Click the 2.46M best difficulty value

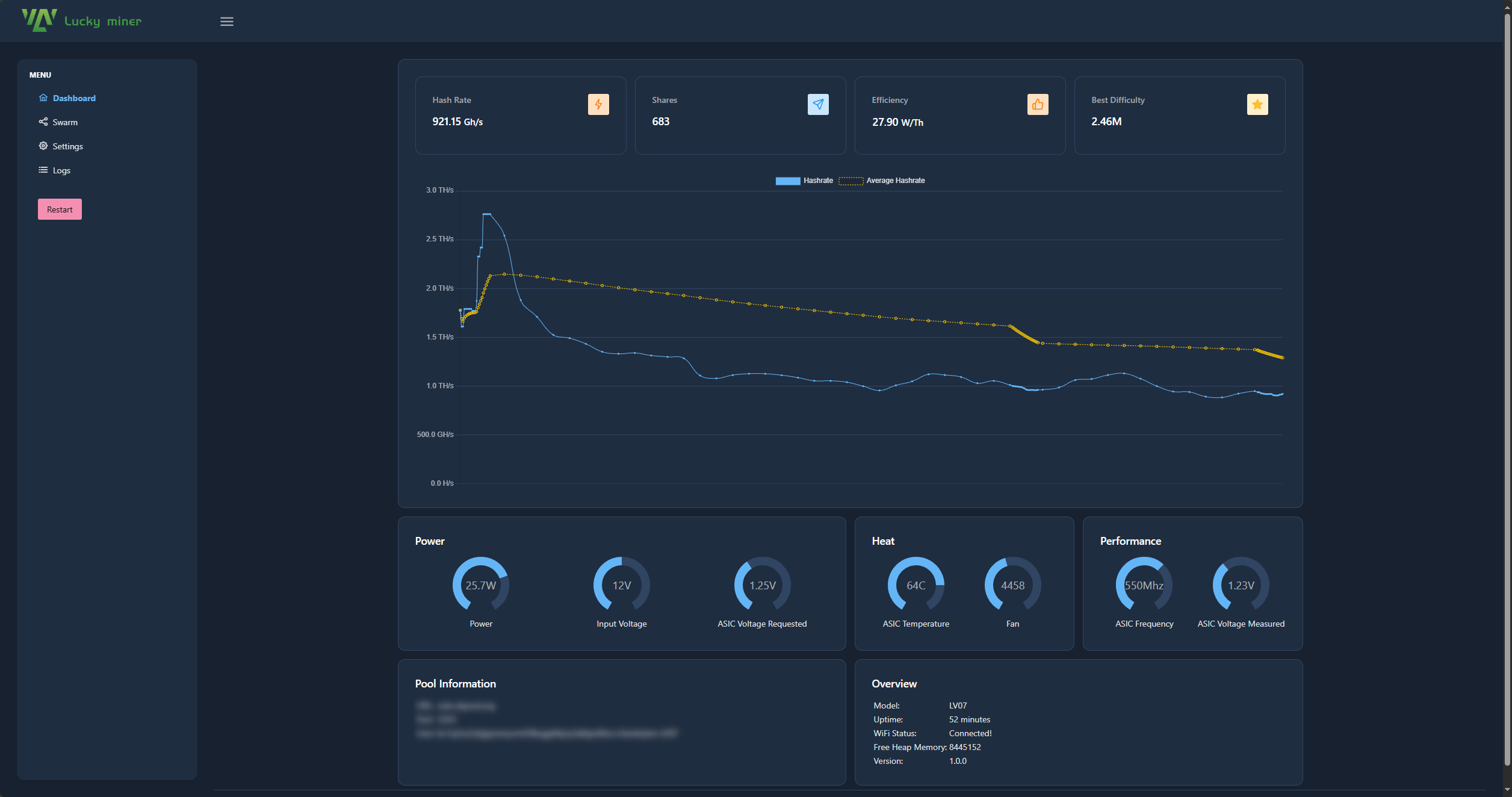[x=1106, y=122]
